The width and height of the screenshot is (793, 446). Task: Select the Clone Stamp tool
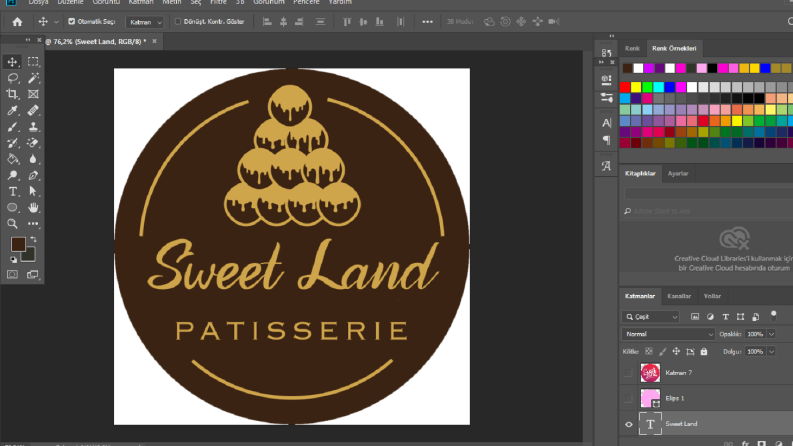[x=33, y=126]
